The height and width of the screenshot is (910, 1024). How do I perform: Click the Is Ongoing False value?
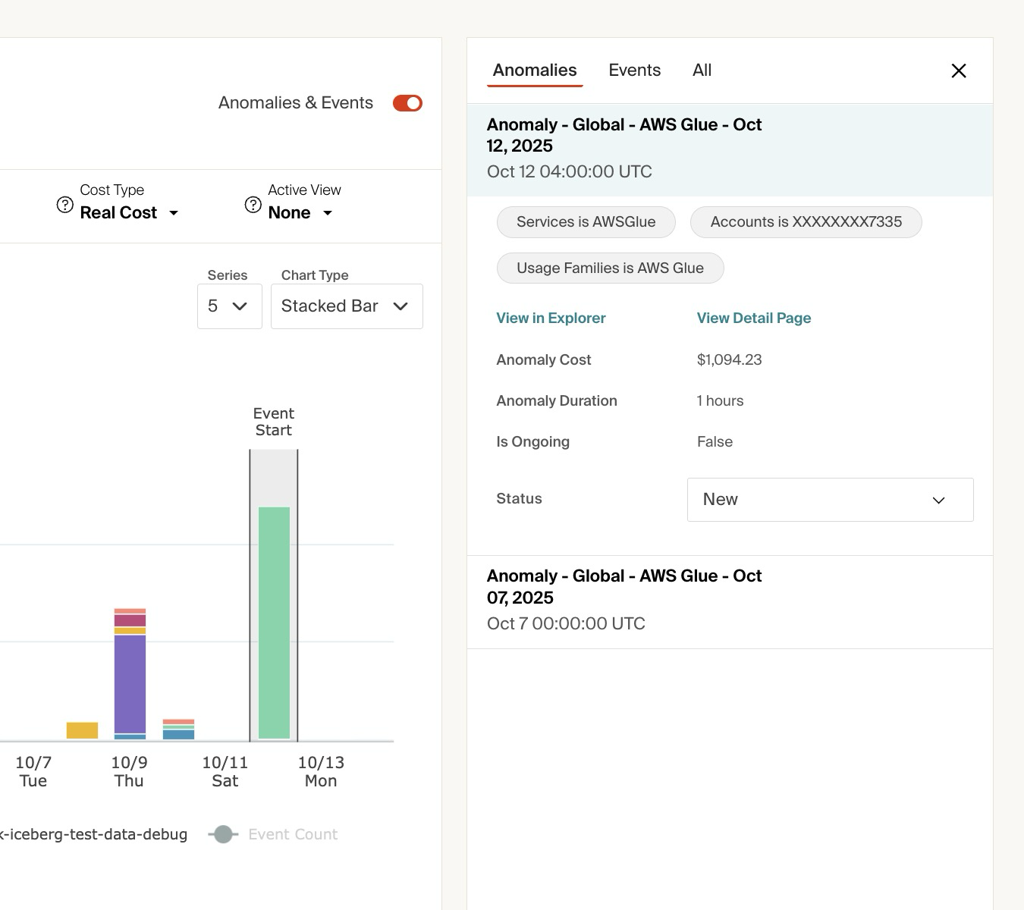tap(714, 442)
